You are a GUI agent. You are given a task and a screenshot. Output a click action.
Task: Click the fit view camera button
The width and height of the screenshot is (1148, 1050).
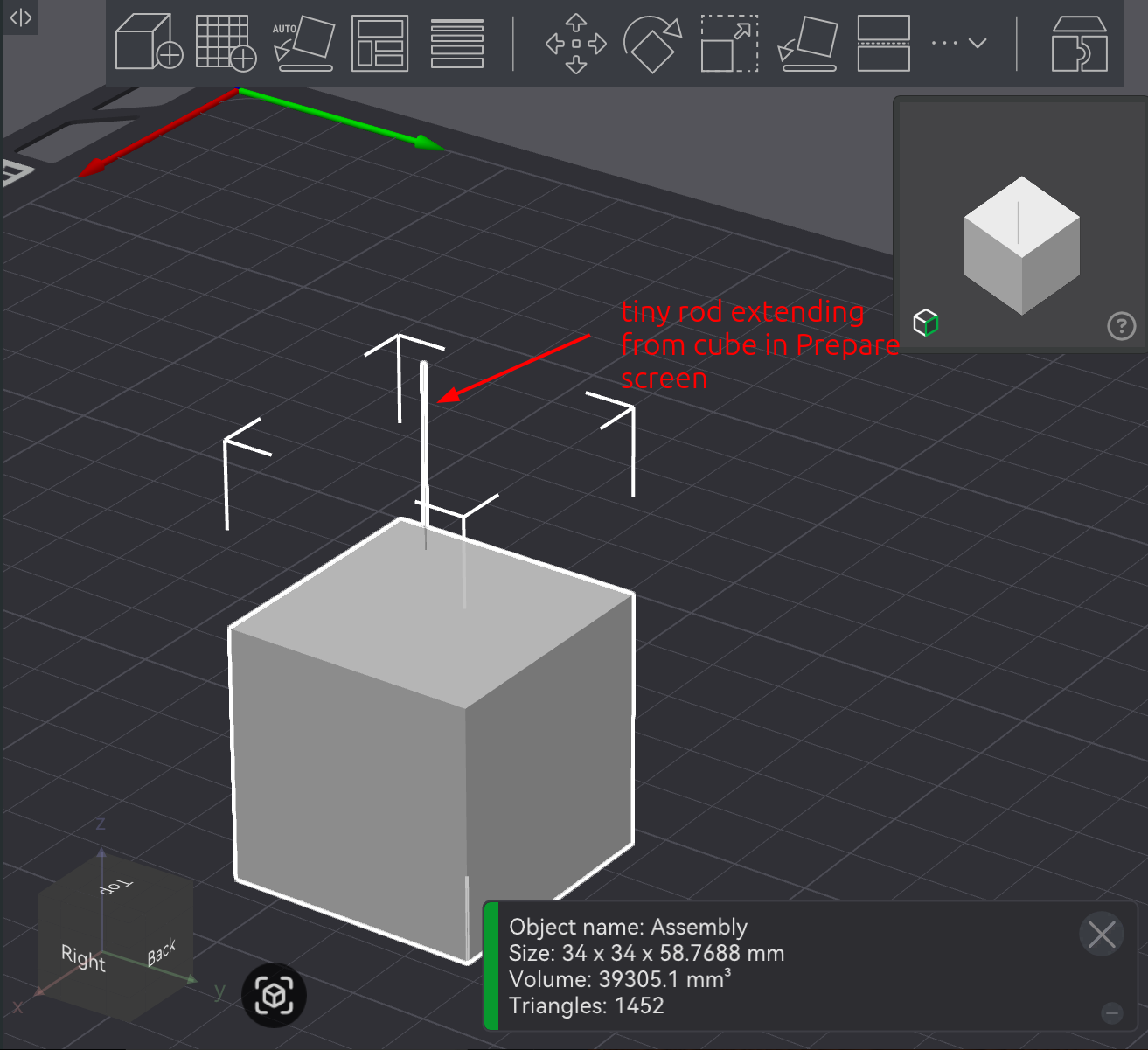pos(274,995)
